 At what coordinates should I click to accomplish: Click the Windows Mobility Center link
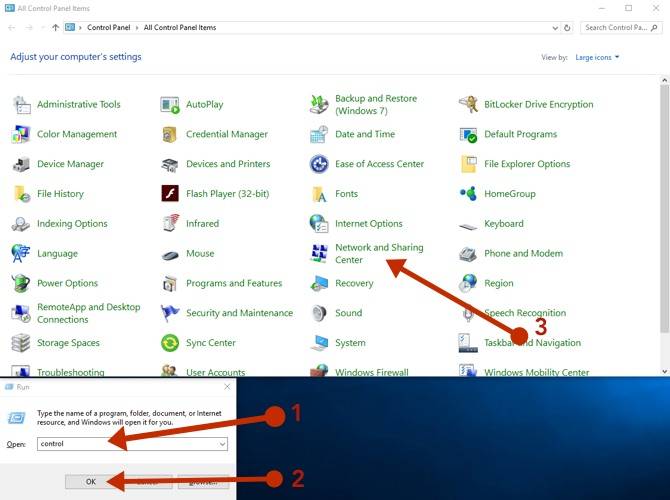point(536,372)
